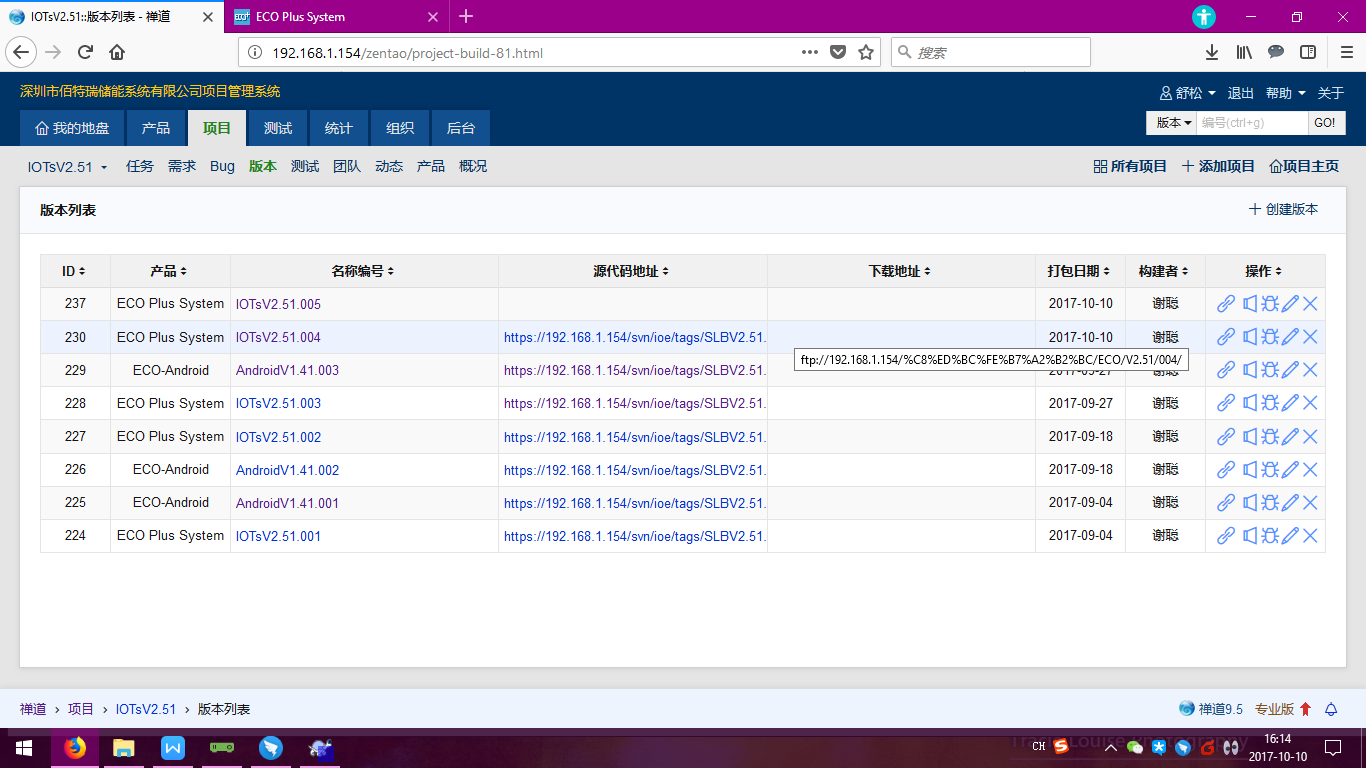Sort the table by 打包日期 column
The width and height of the screenshot is (1366, 768).
click(x=1079, y=271)
